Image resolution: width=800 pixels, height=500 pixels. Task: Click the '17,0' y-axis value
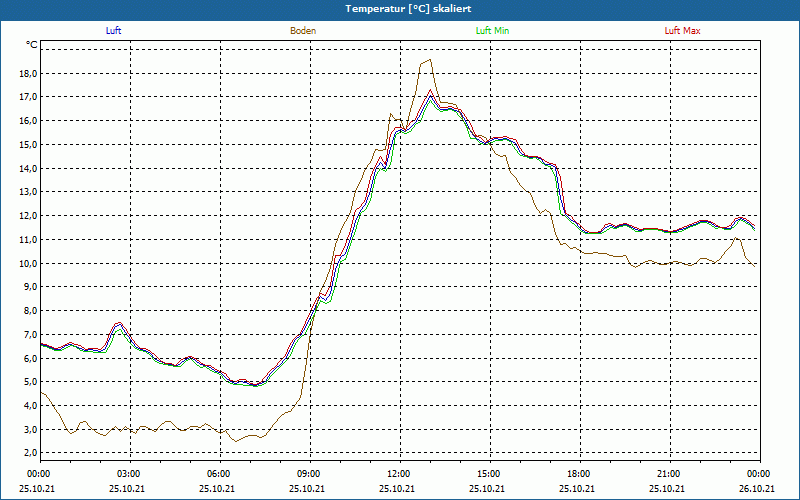(28, 97)
